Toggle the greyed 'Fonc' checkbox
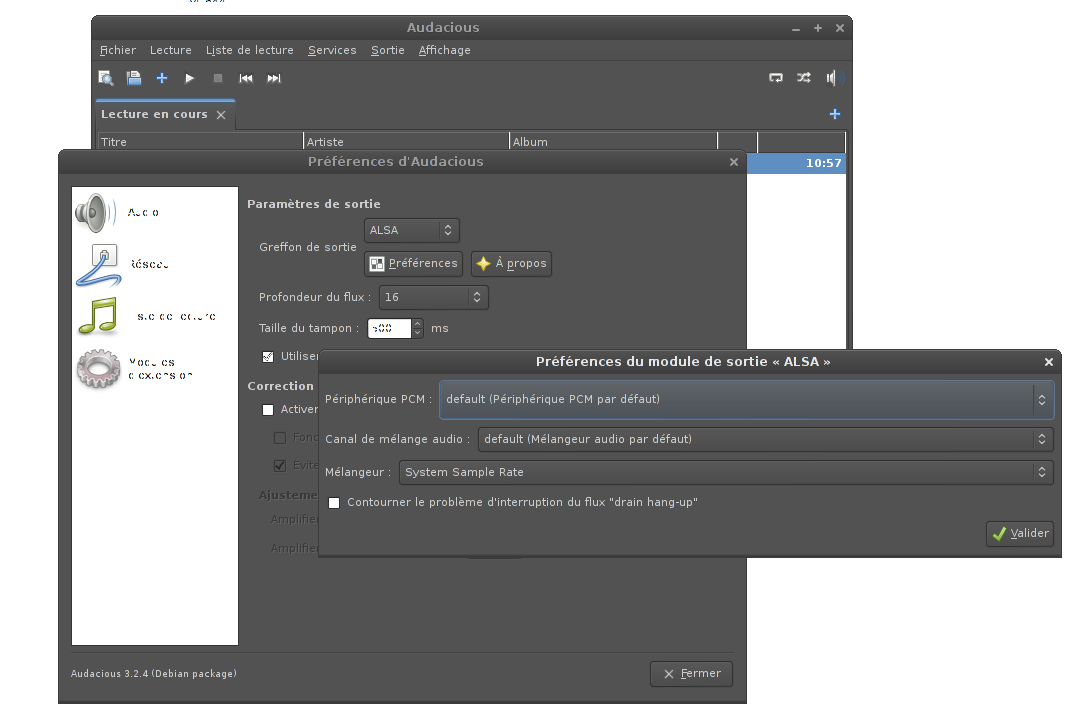This screenshot has width=1080, height=713. pos(280,438)
